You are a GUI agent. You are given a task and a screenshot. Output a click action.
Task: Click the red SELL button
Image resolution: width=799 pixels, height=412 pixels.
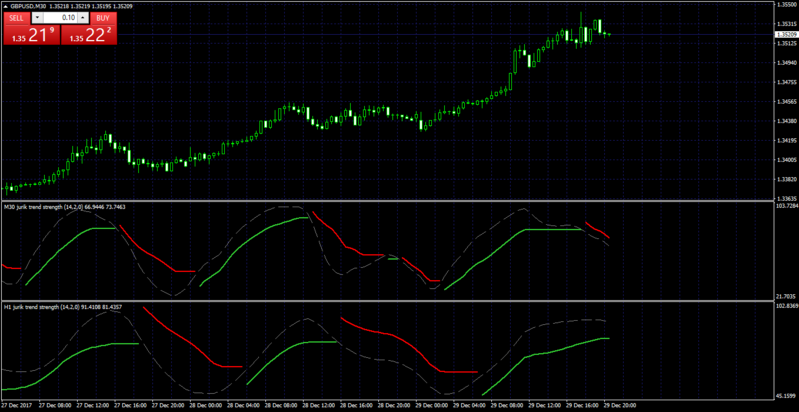16,18
